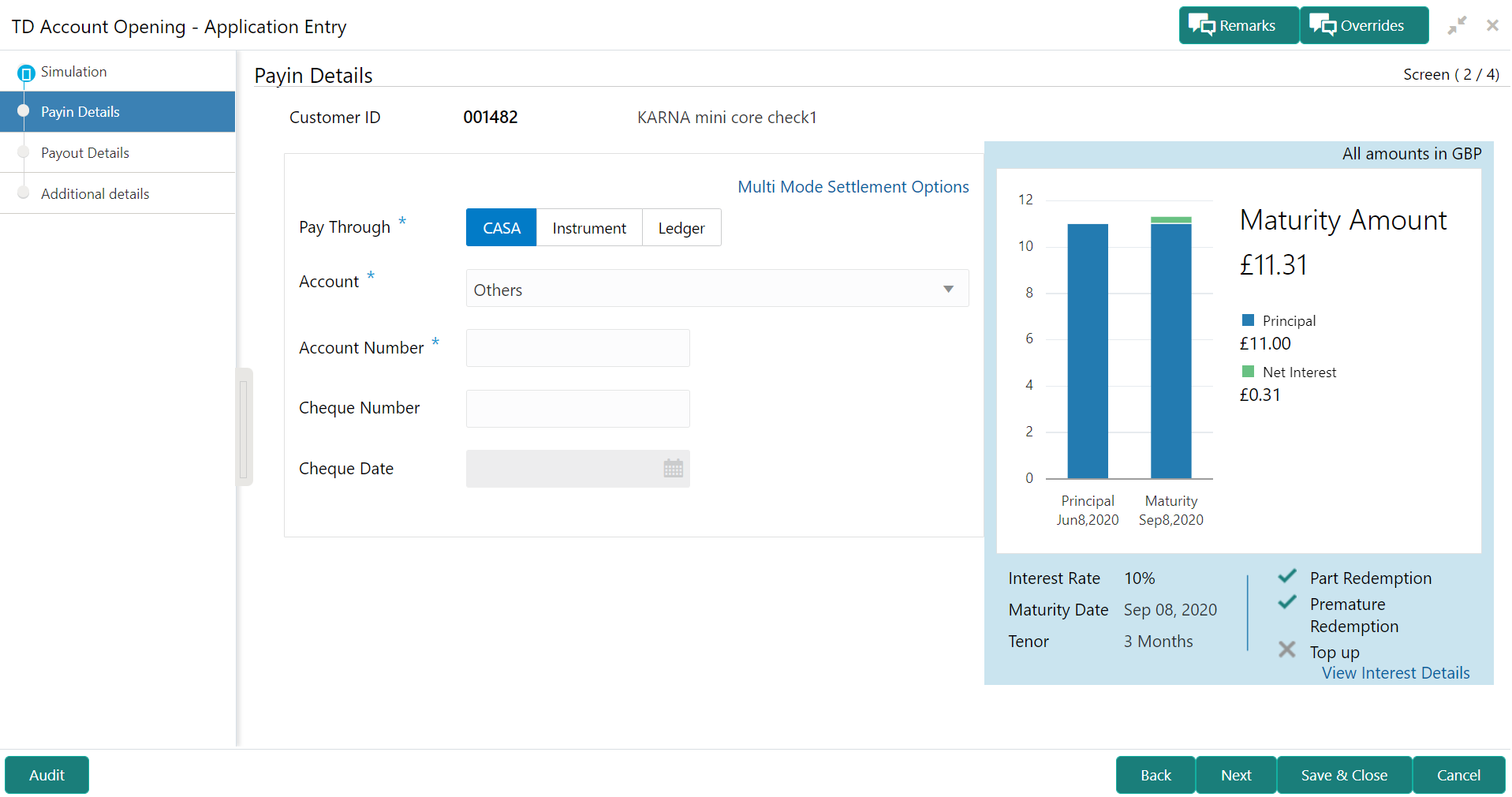
Task: Click the Simulation step marker icon
Action: click(26, 73)
